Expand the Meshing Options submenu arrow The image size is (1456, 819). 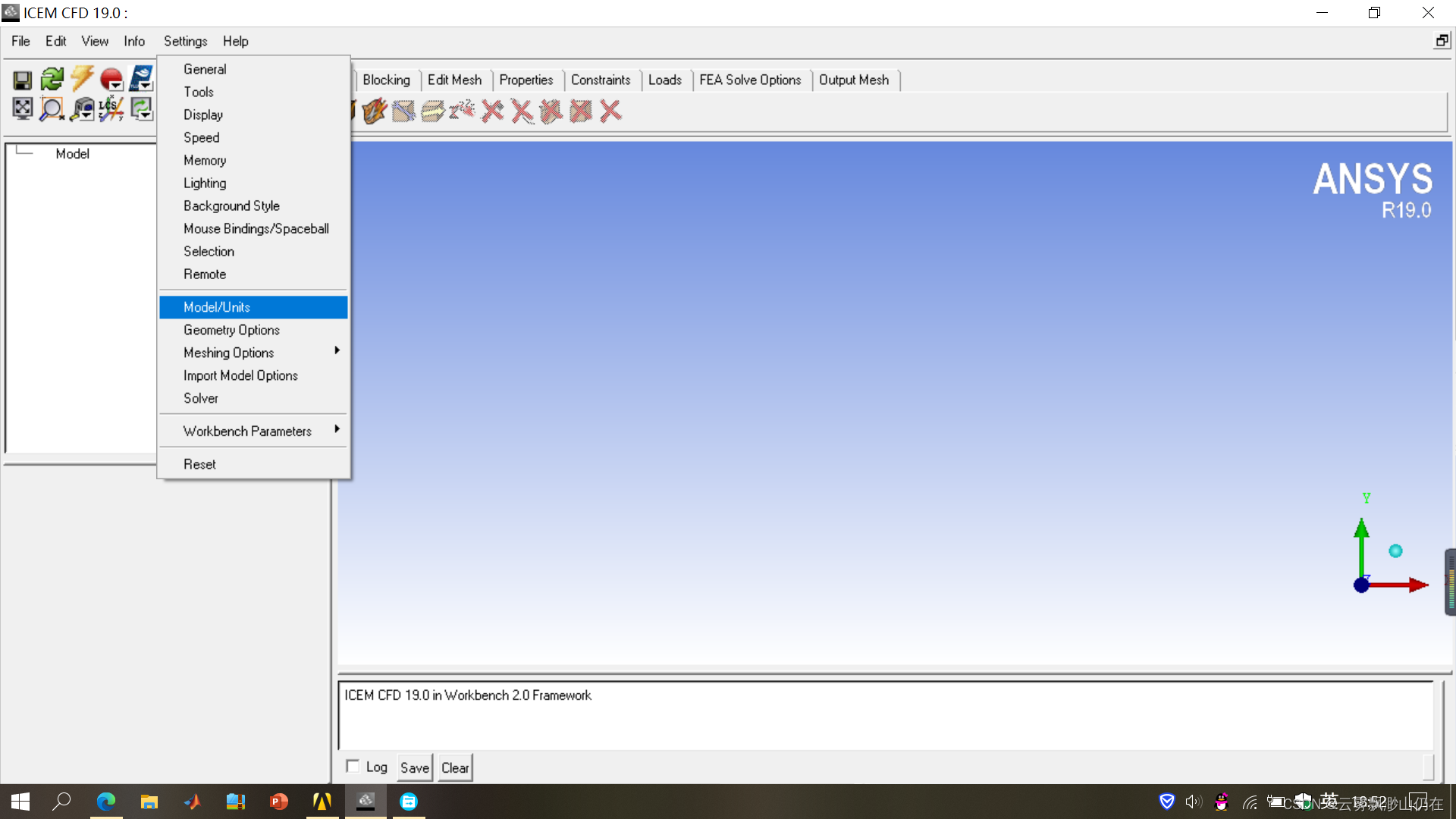(337, 350)
